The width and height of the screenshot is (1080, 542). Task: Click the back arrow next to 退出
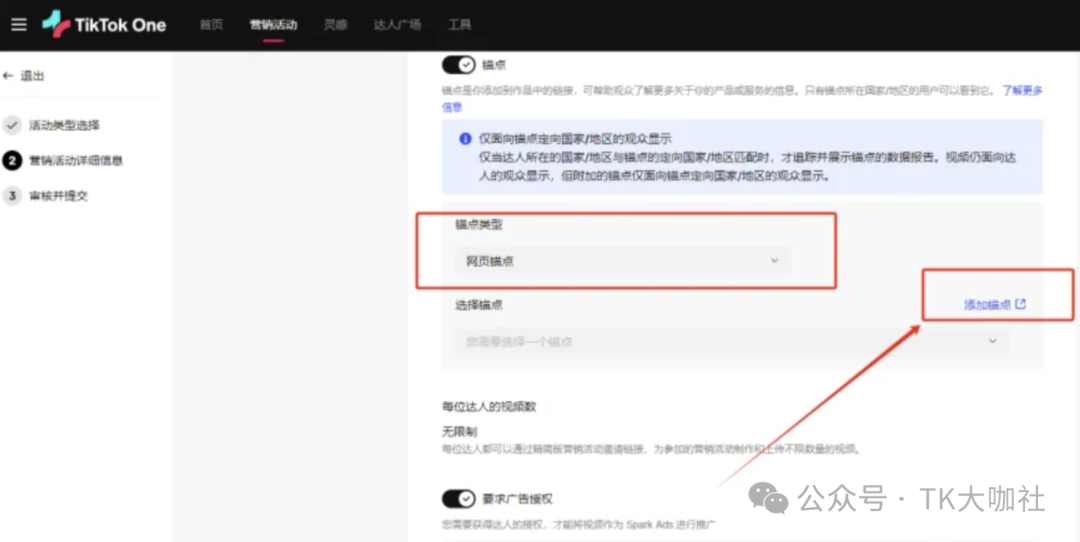point(8,76)
